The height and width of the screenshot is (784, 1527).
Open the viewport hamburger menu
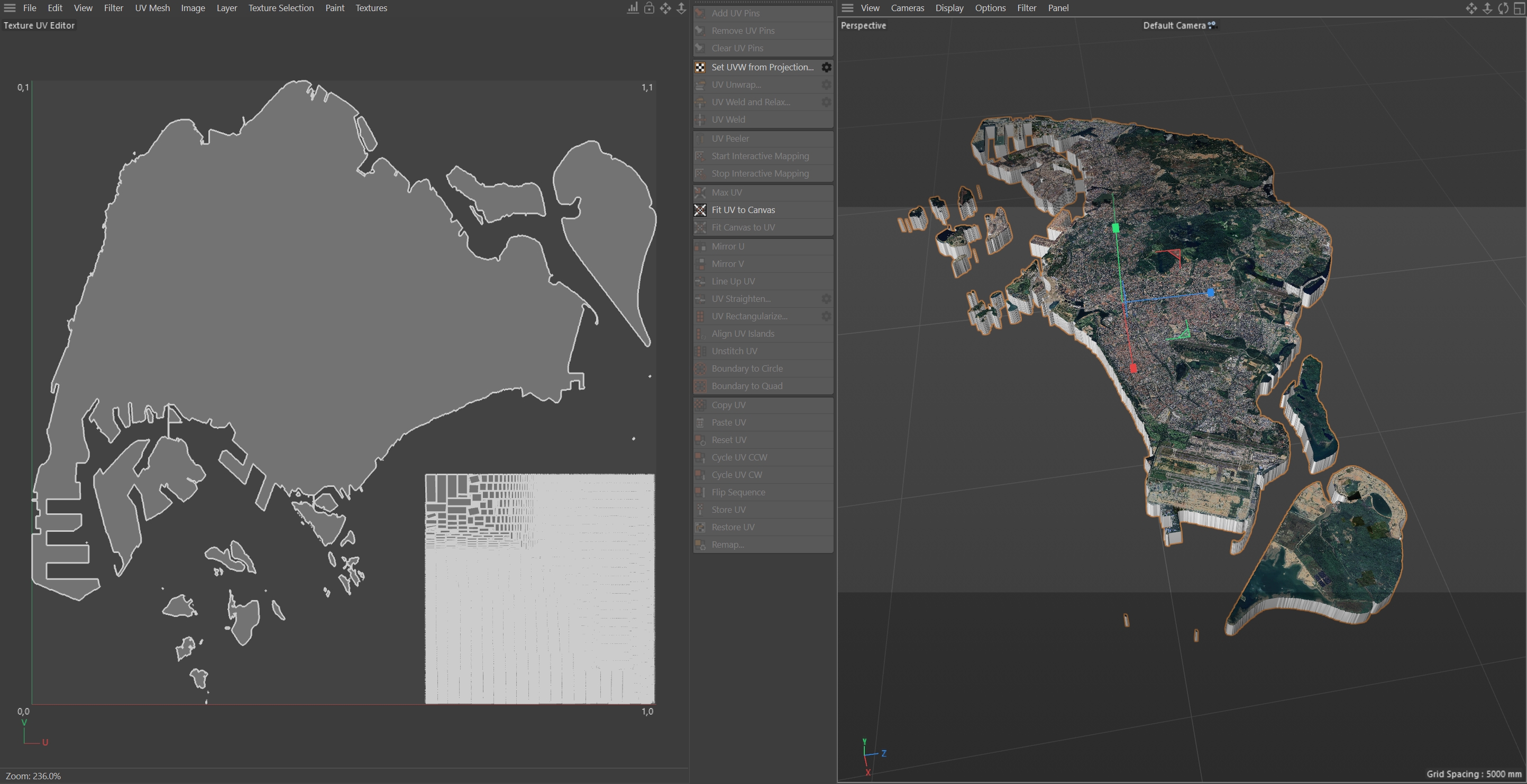point(848,8)
